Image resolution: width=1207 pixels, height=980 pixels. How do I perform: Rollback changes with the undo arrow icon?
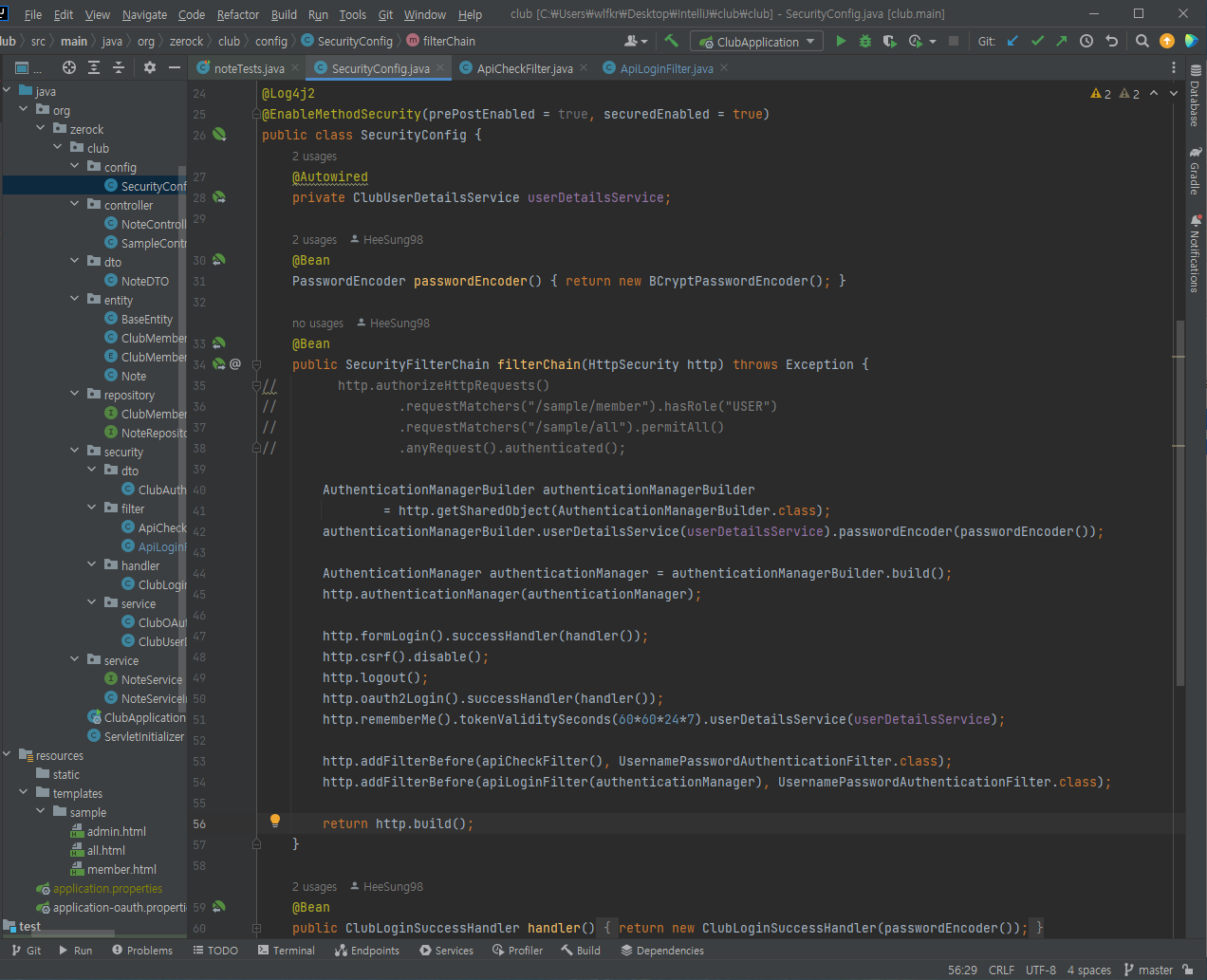point(1111,41)
